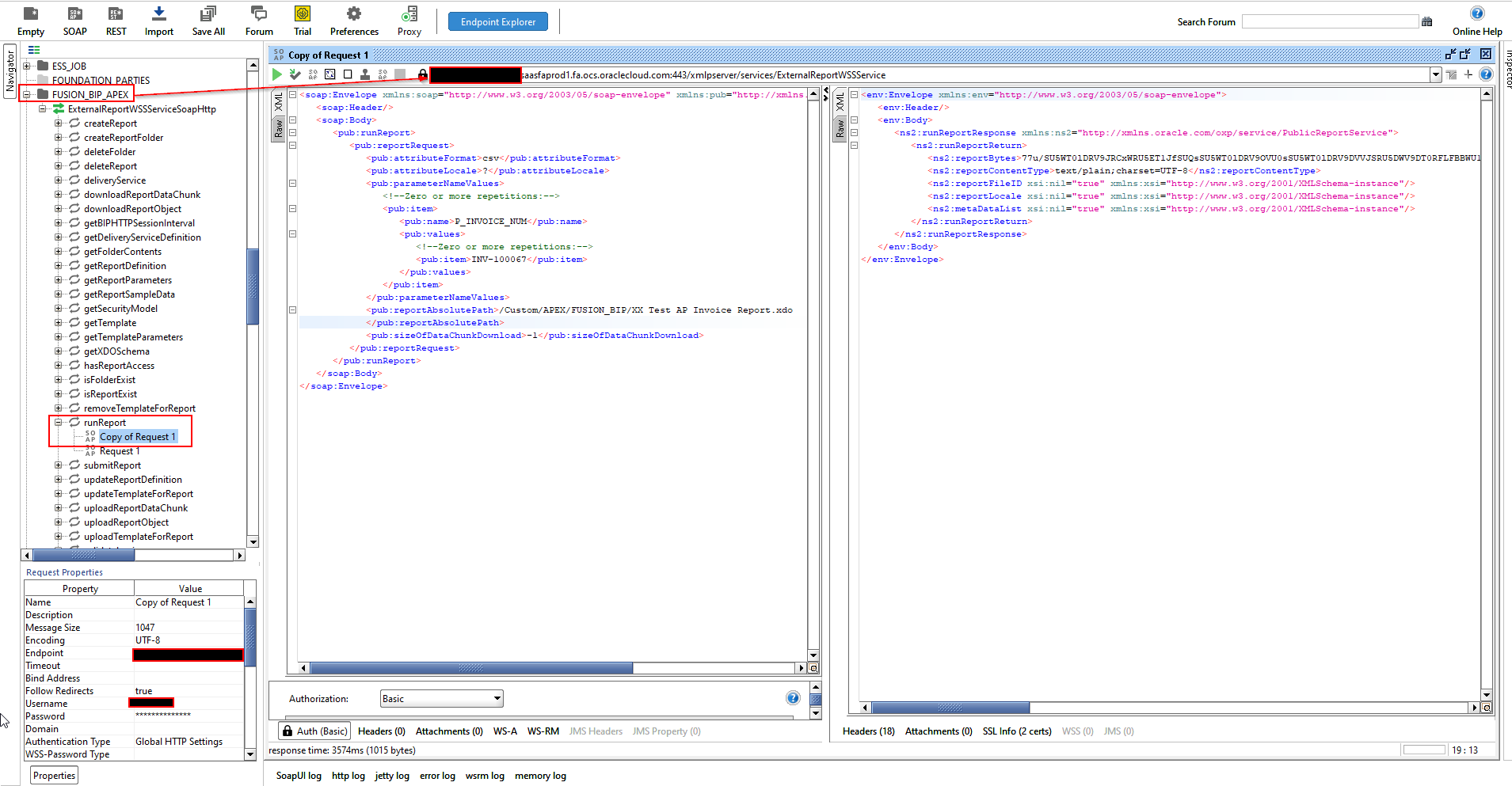The image size is (1512, 786).
Task: Open the Auth (Basic) tab
Action: click(314, 731)
